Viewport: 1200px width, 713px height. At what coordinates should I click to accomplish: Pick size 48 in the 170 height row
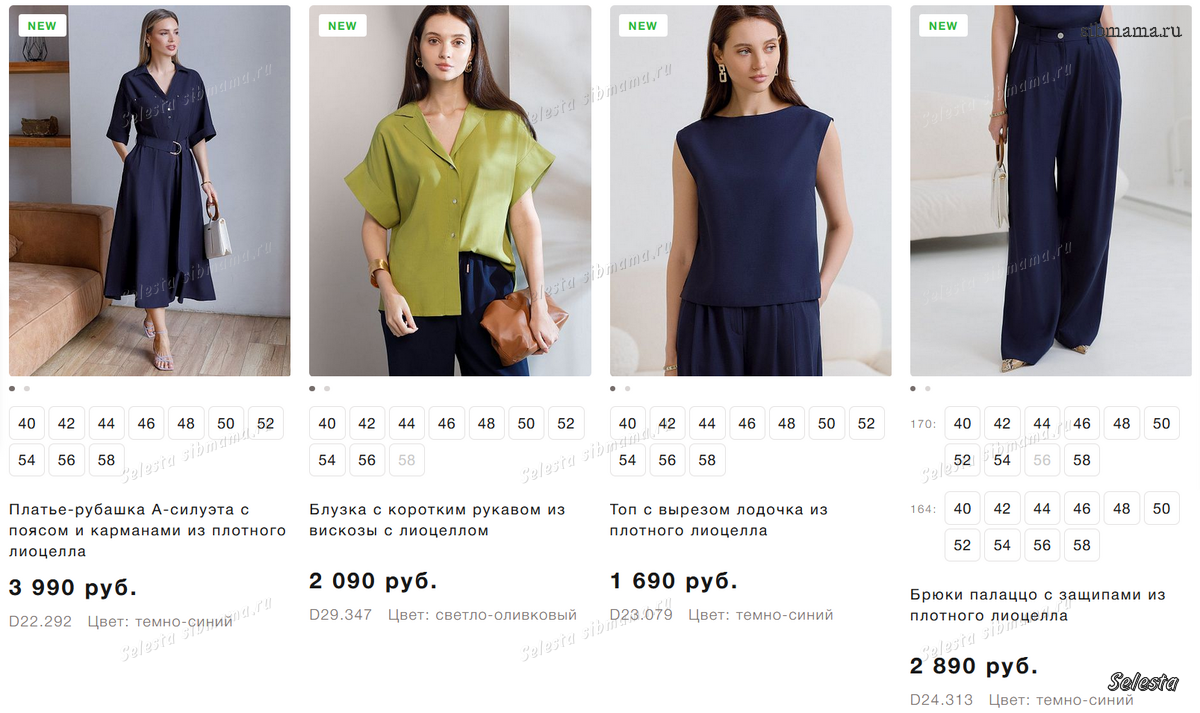[1121, 423]
